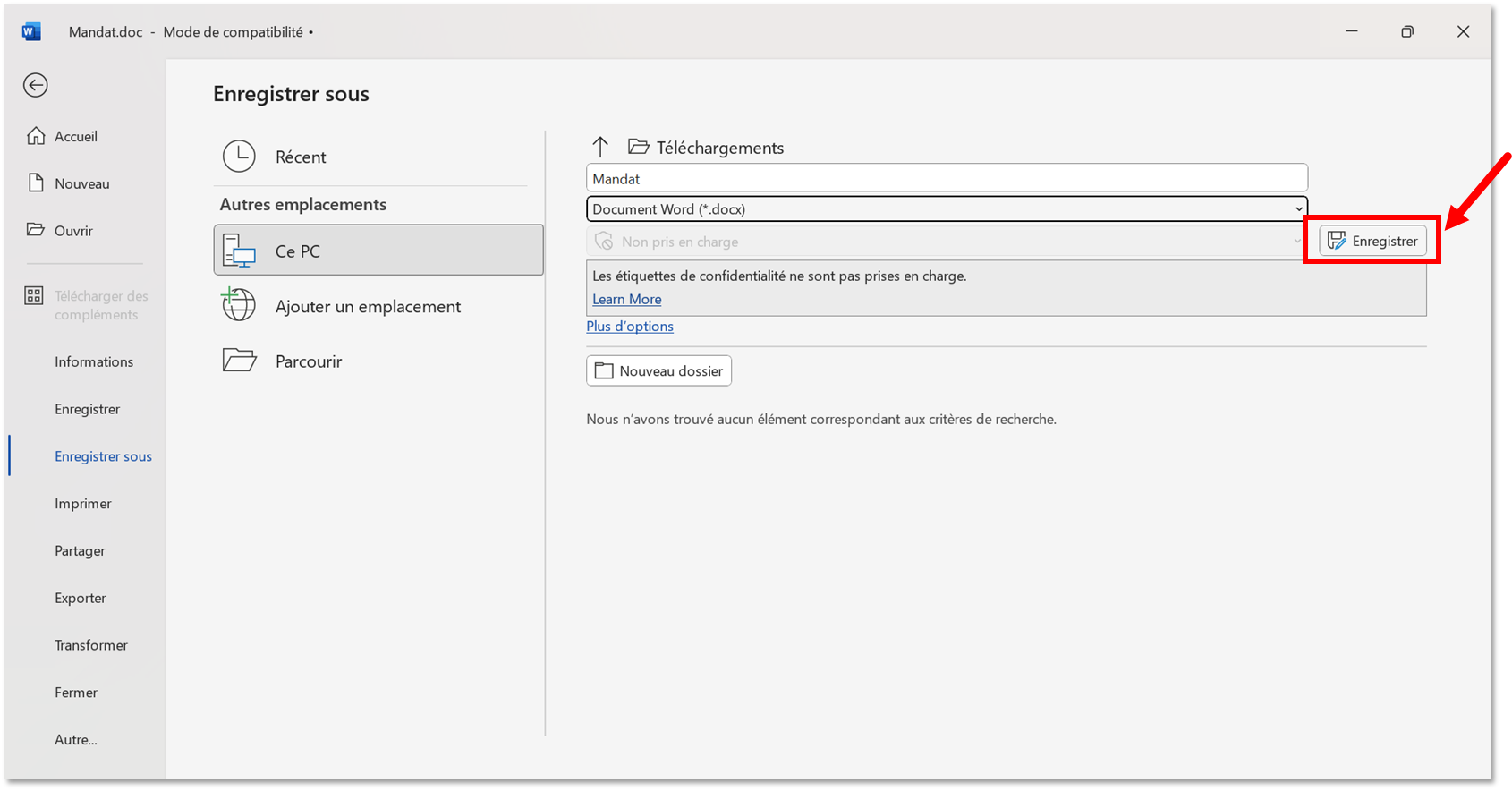Open Informations in the sidebar

pyautogui.click(x=94, y=361)
